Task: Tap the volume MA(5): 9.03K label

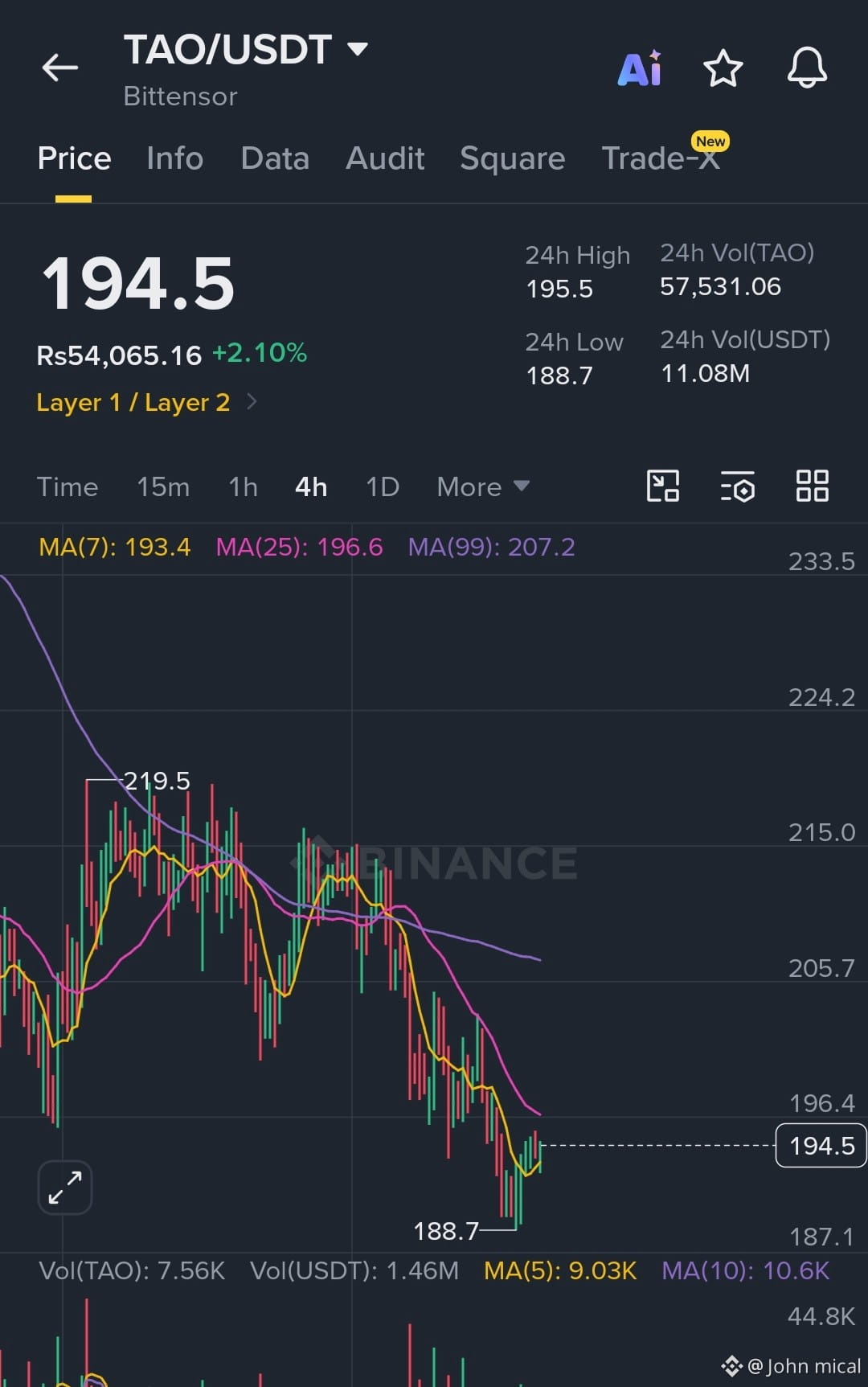Action: [560, 1270]
